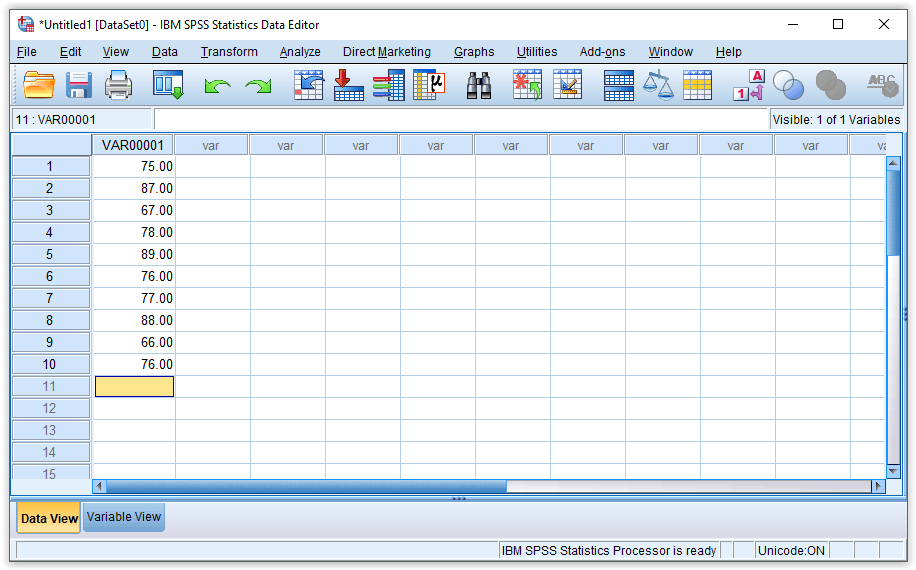The width and height of the screenshot is (916, 570).
Task: Open Find with the binoculars icon
Action: point(479,86)
